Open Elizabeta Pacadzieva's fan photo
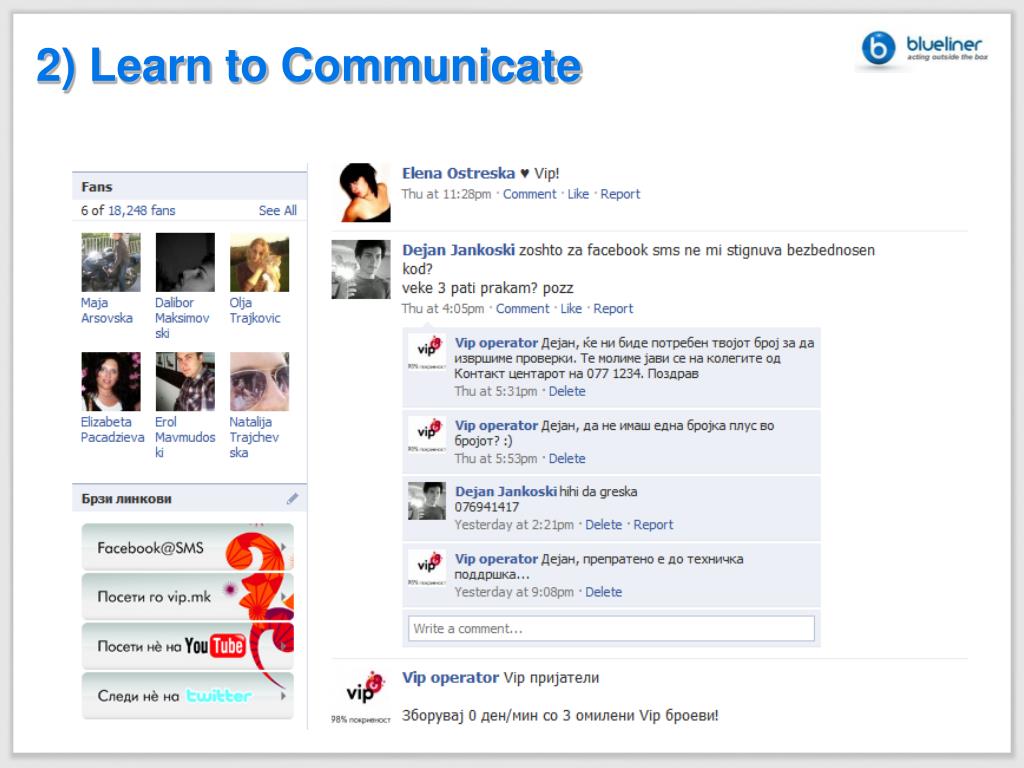 110,381
